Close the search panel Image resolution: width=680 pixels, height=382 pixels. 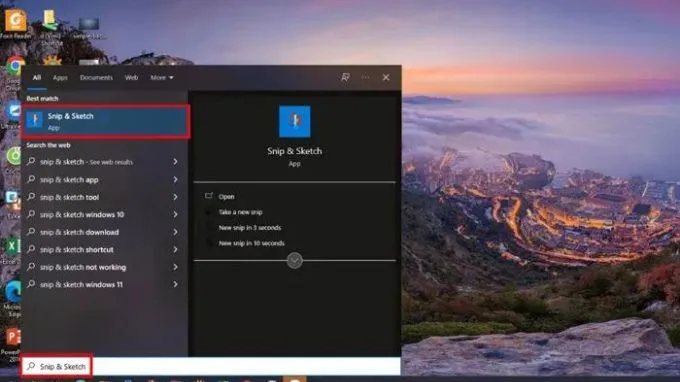click(386, 78)
